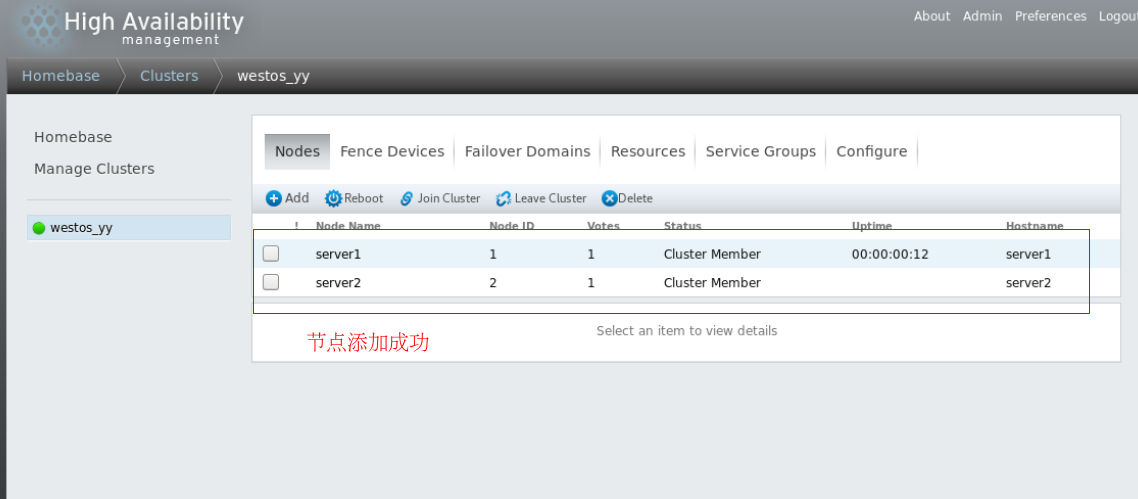This screenshot has width=1138, height=499.
Task: Click the High Availability management logo
Action: tap(131, 28)
